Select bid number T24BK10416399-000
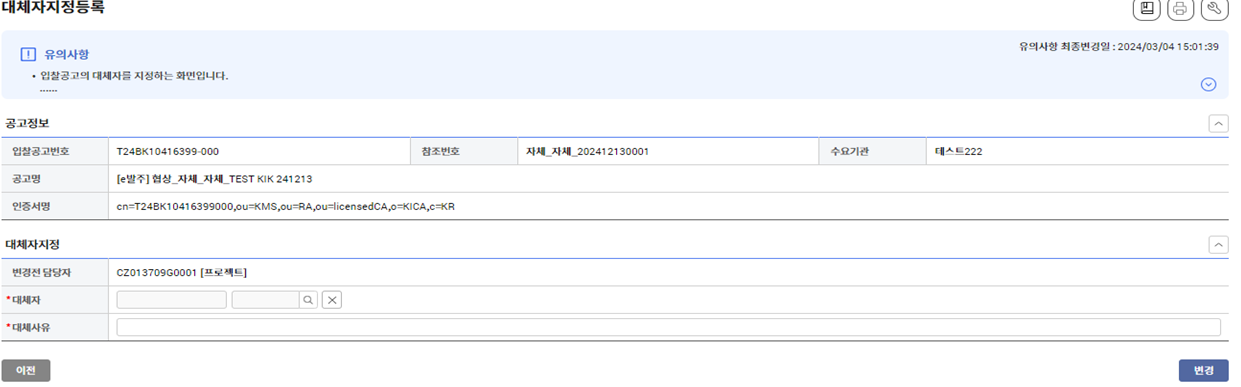1241x387 pixels. [168, 152]
